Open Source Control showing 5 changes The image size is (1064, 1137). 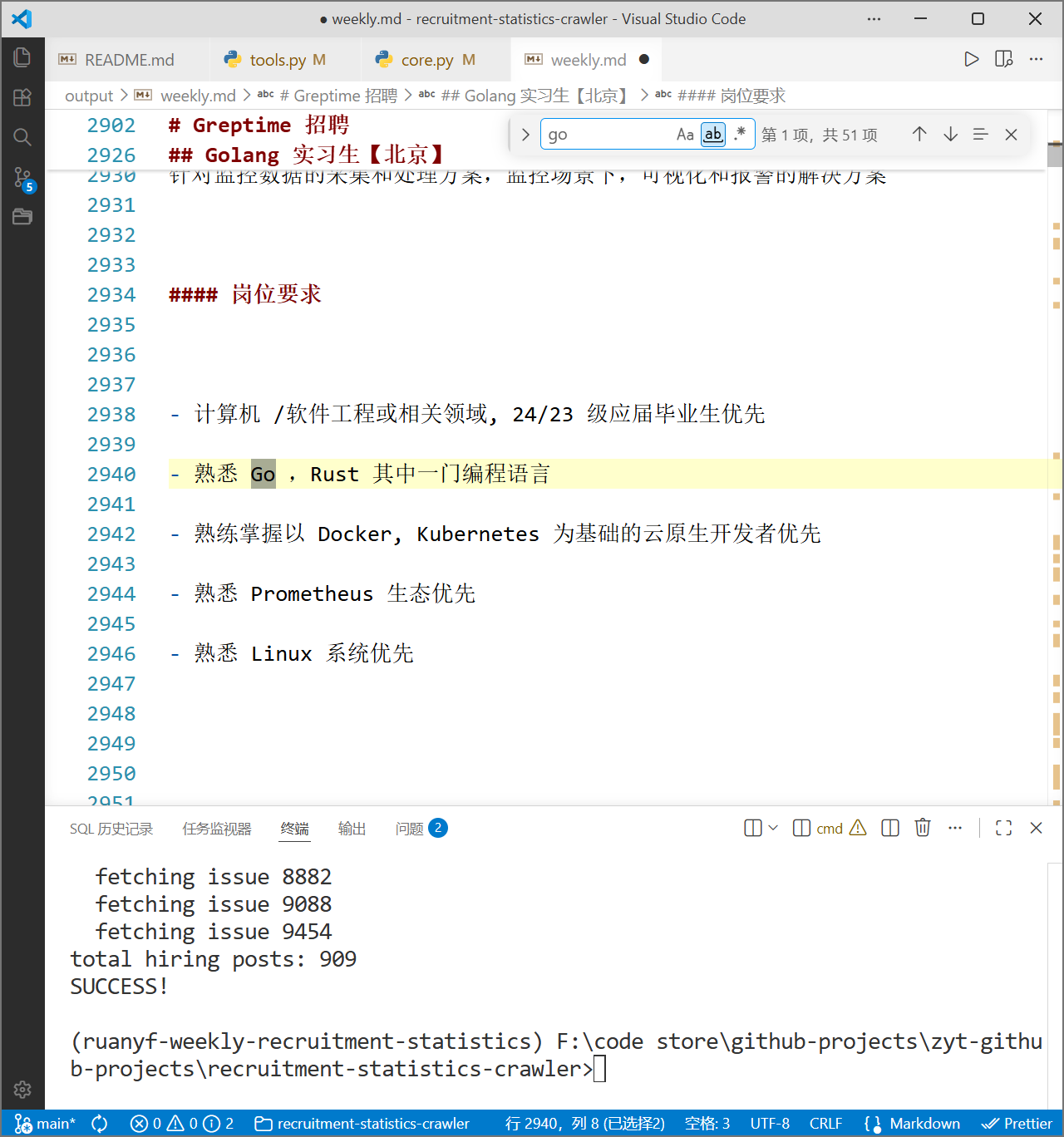pos(22,177)
